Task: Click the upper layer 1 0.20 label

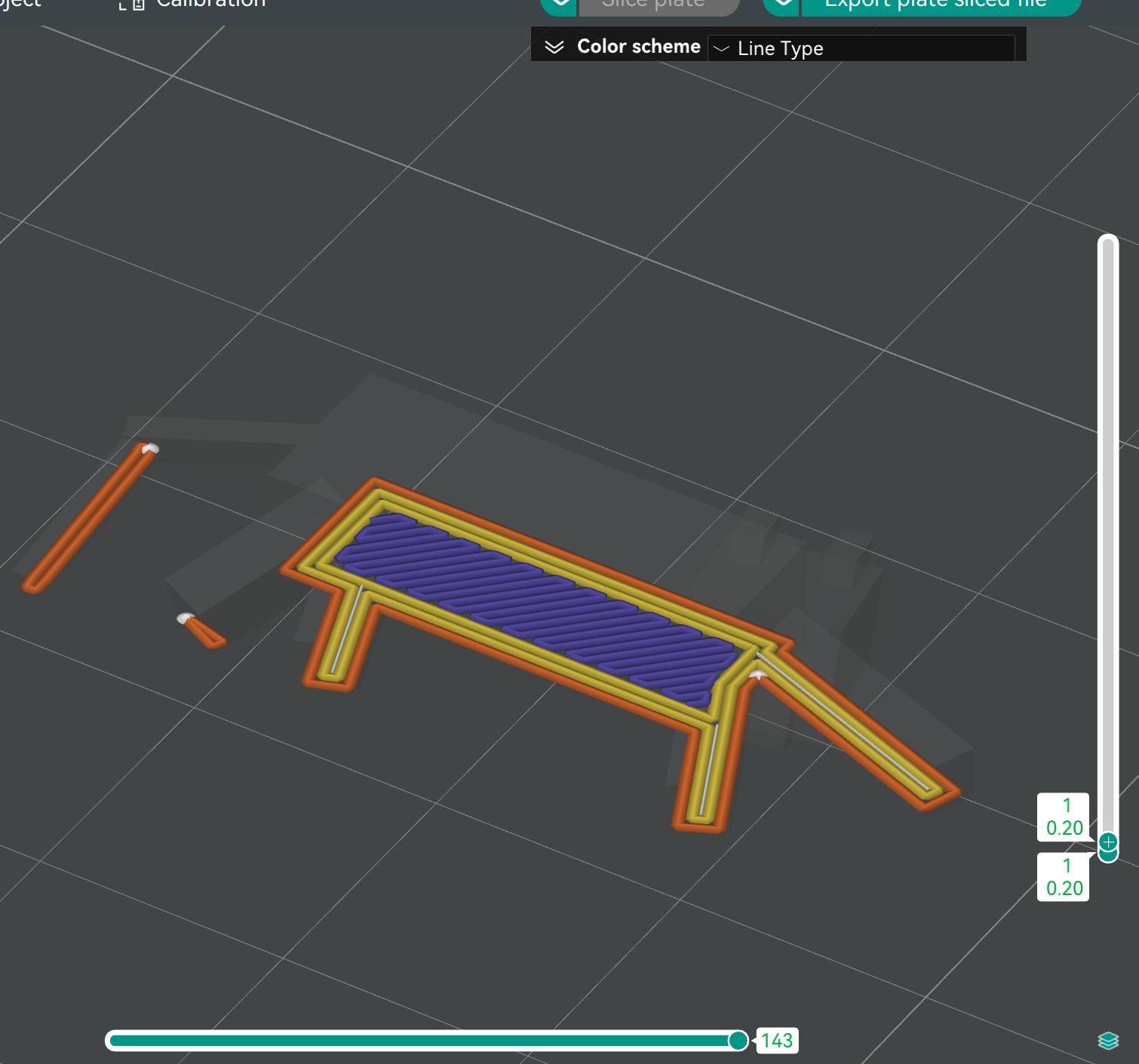Action: click(x=1064, y=817)
